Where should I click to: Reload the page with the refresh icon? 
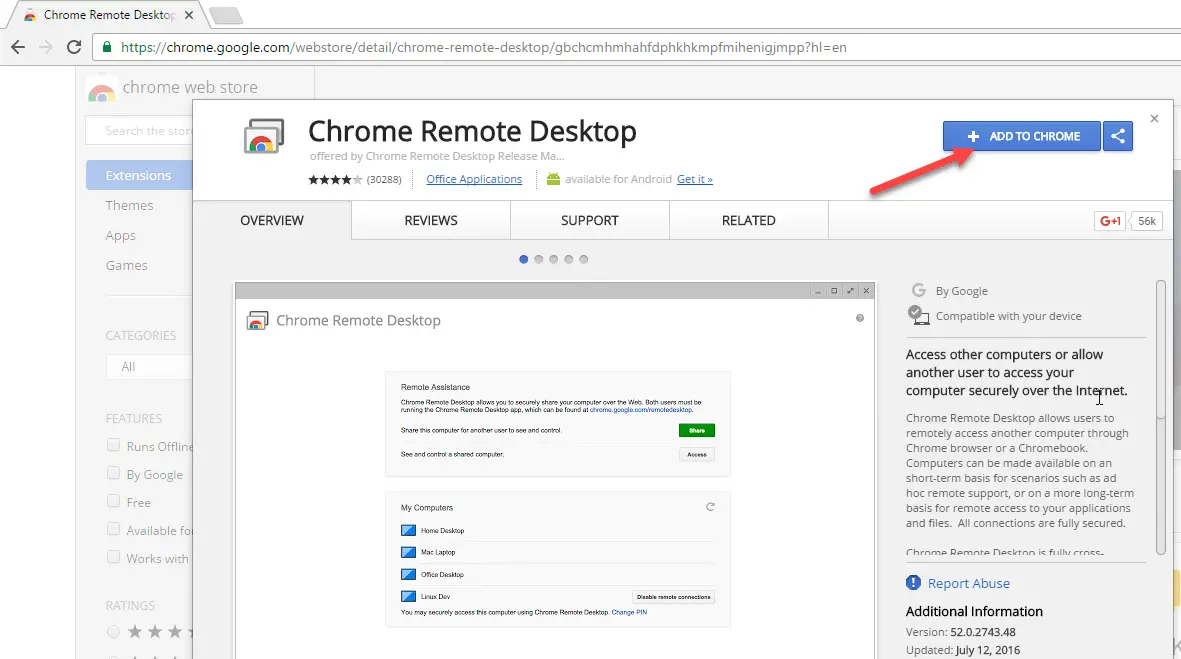[74, 47]
